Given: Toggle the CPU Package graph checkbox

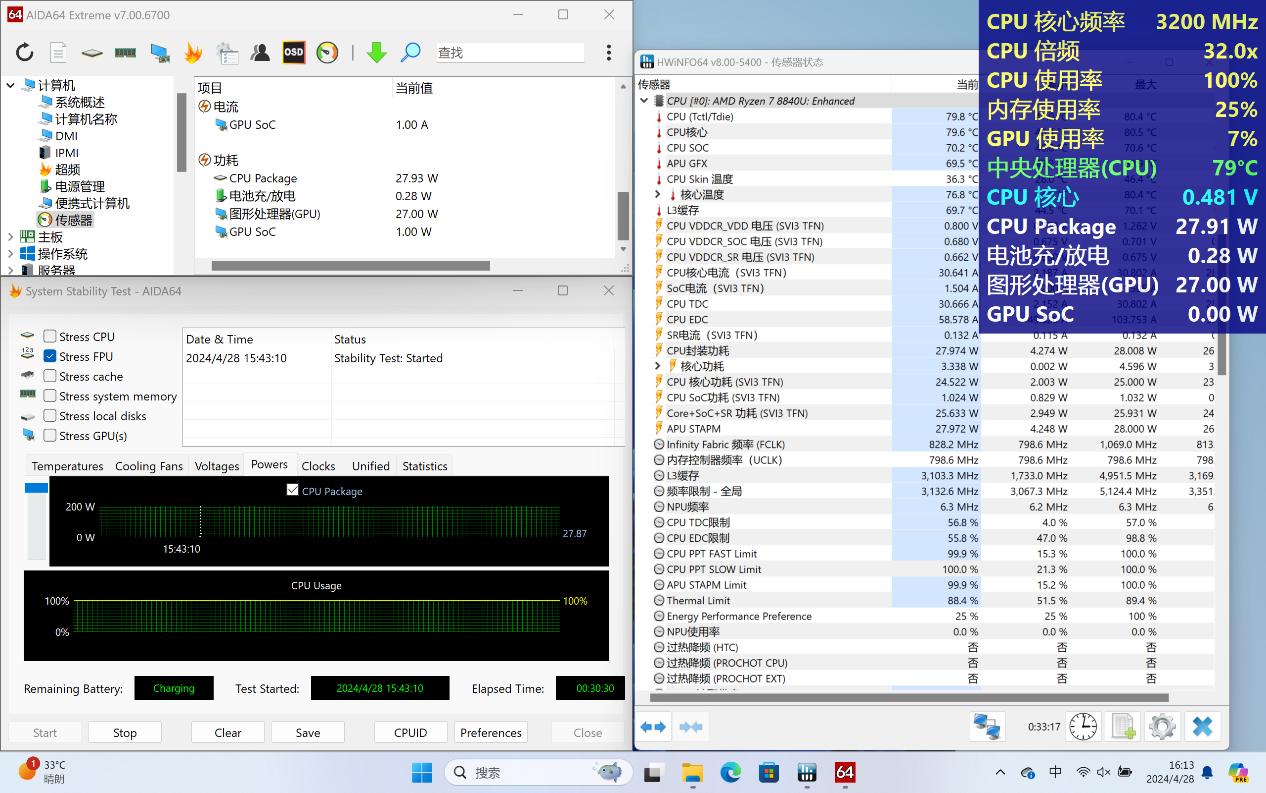Looking at the screenshot, I should [x=292, y=490].
